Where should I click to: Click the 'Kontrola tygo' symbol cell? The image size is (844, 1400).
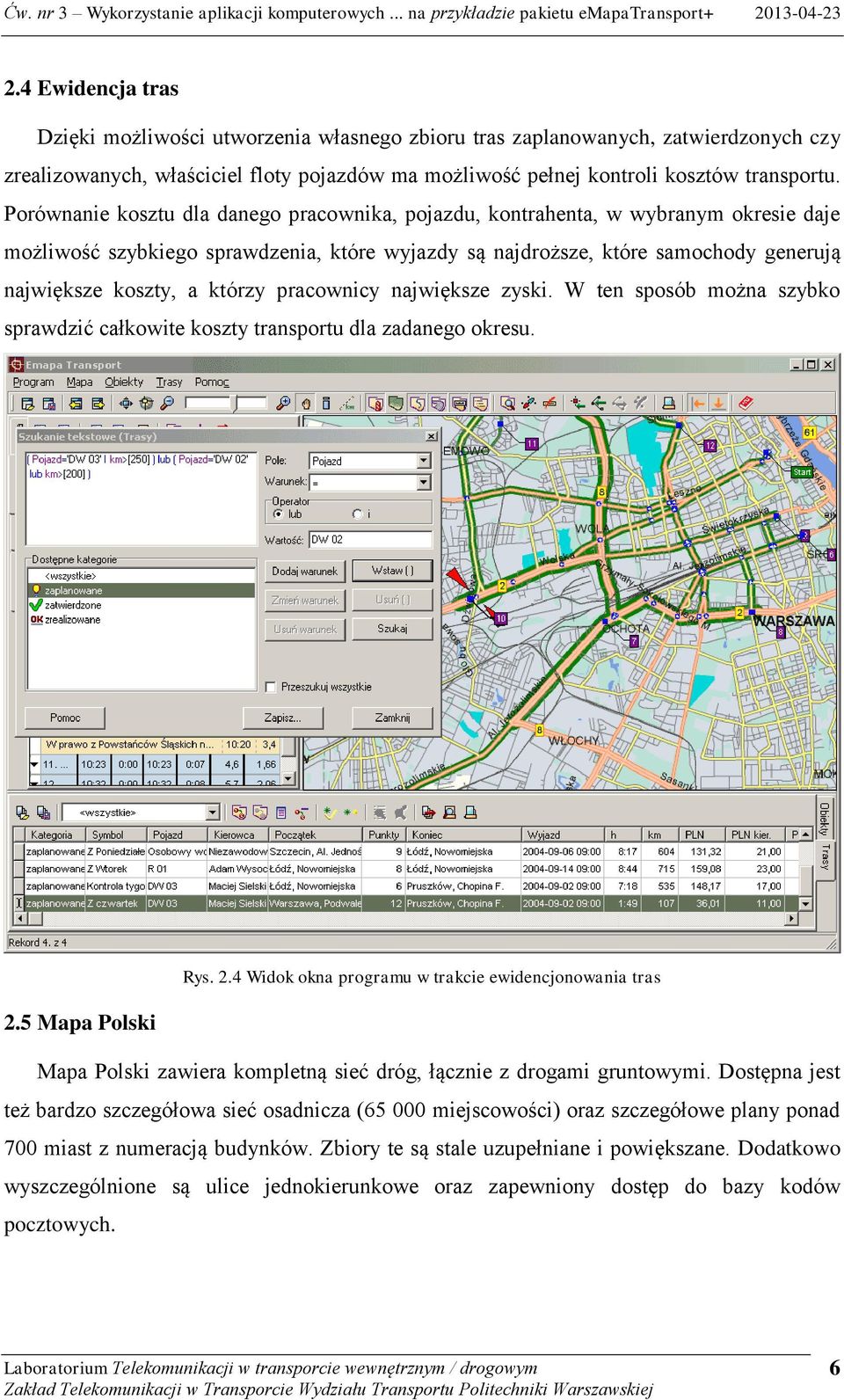115,886
